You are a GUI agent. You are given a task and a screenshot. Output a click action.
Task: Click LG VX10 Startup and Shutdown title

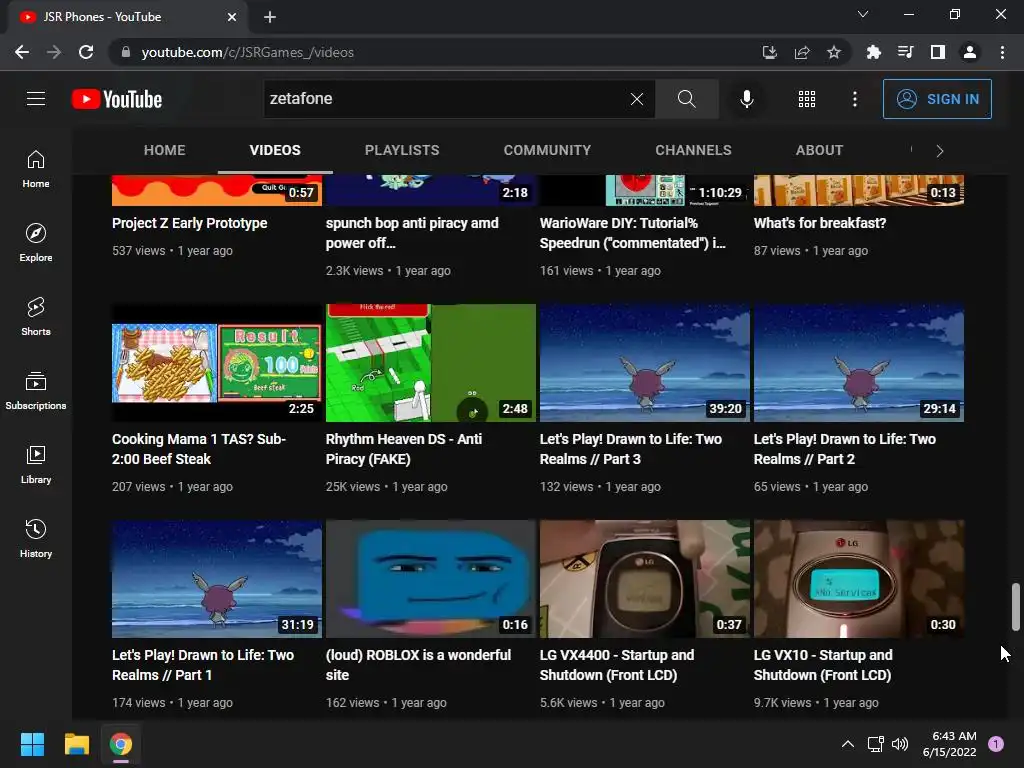point(823,665)
